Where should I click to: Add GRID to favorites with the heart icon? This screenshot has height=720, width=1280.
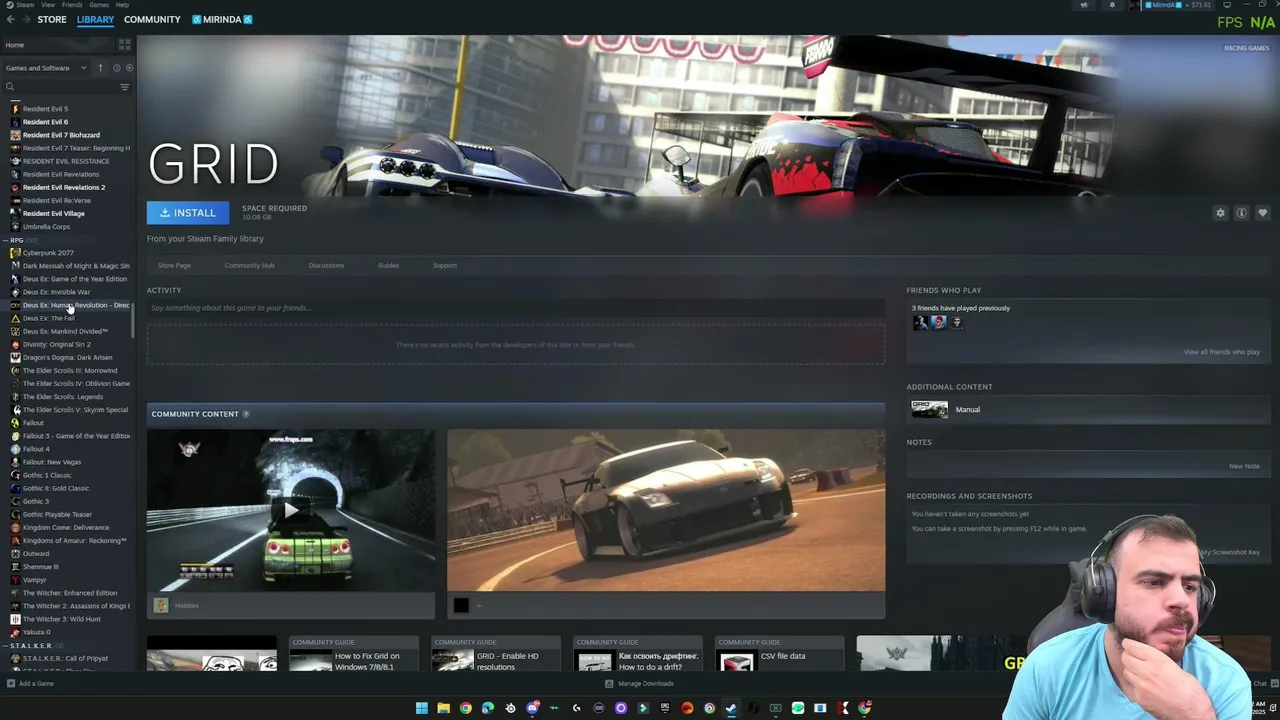1262,213
